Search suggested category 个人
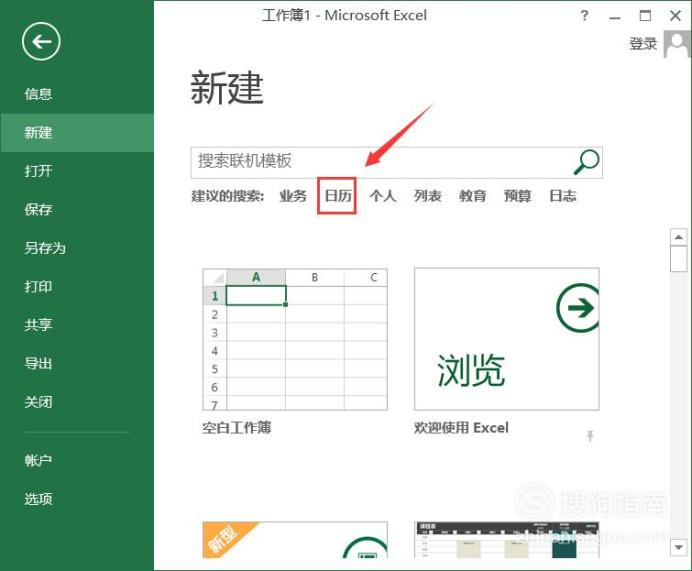 coord(383,196)
